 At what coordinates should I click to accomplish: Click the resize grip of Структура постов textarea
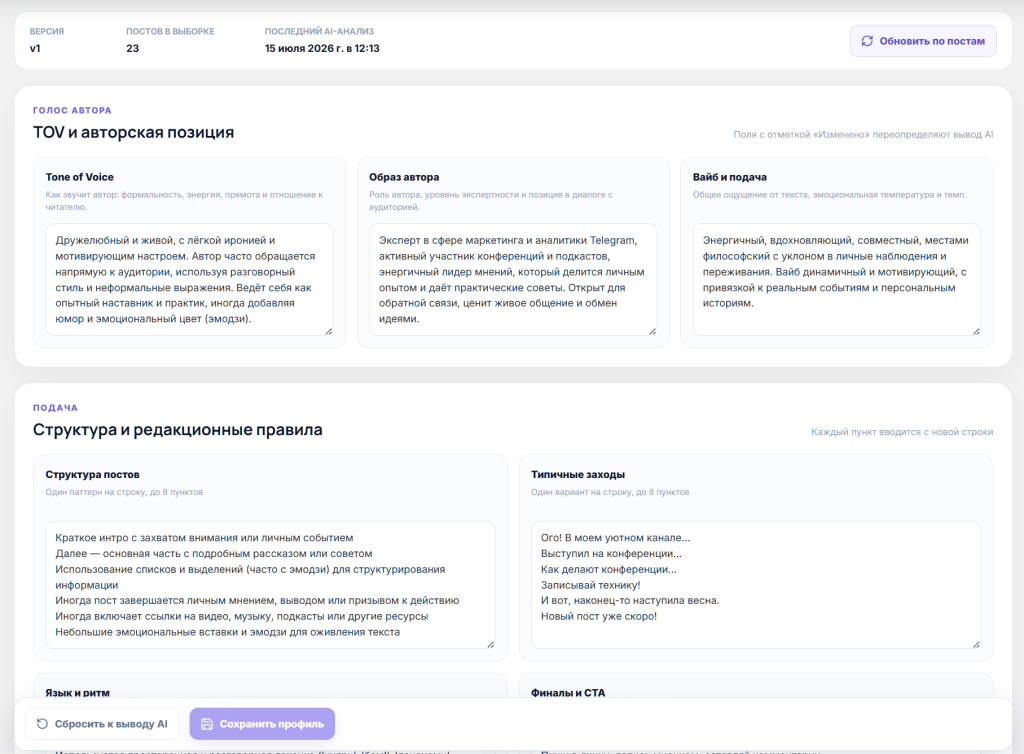pos(490,644)
